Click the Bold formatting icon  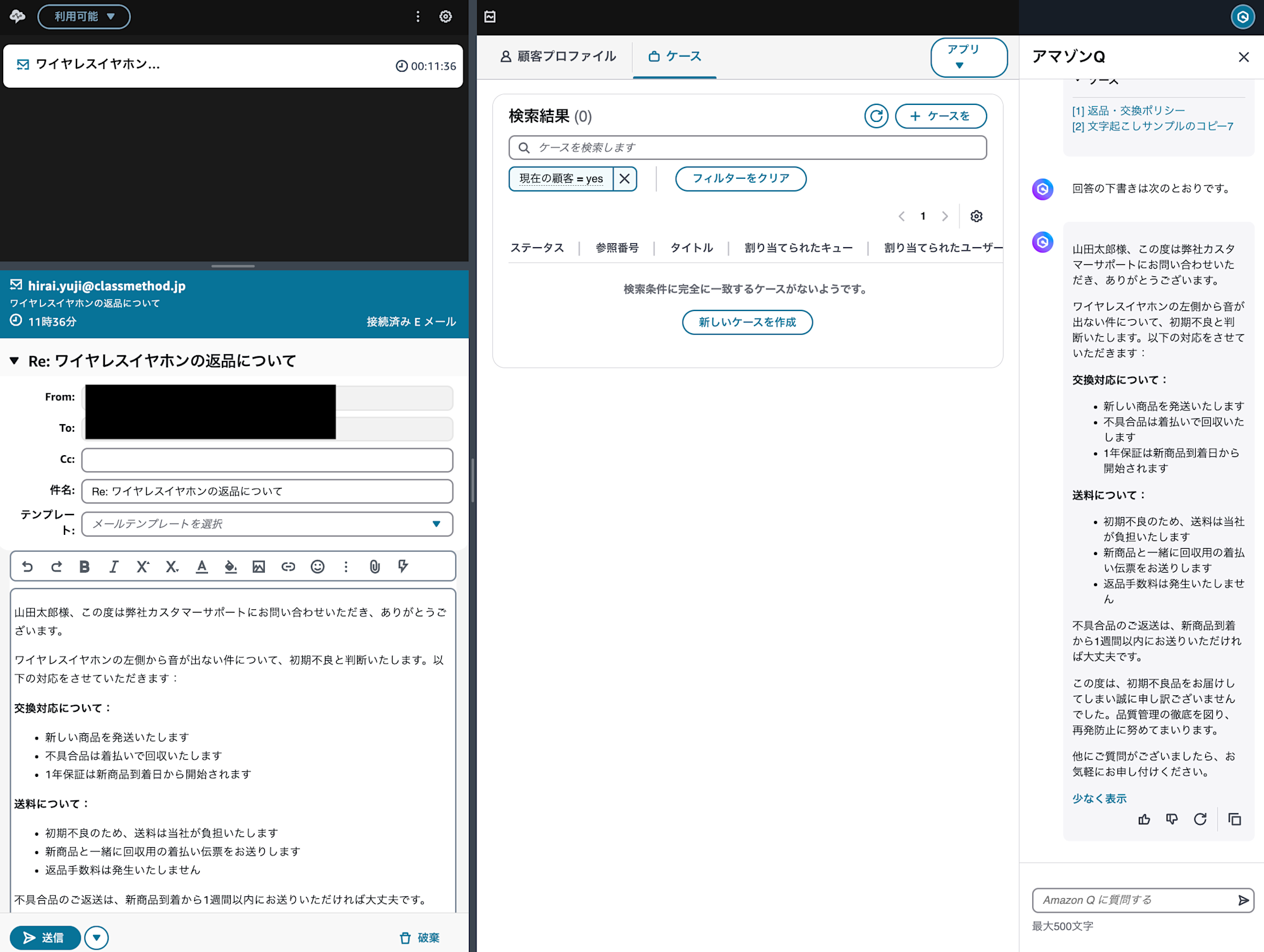pyautogui.click(x=84, y=566)
